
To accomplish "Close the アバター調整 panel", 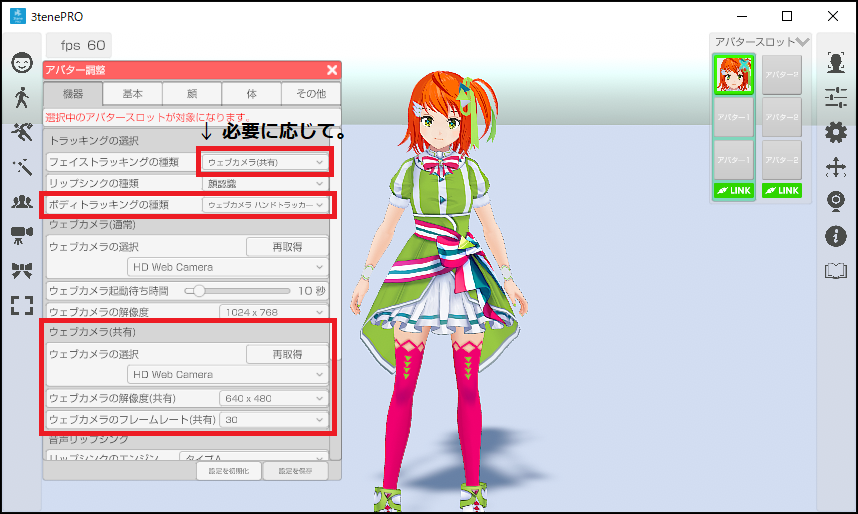I will point(332,70).
